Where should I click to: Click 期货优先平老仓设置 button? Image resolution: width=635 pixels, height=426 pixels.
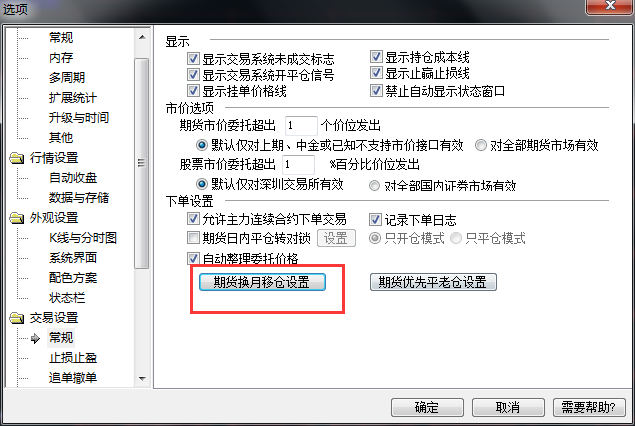(433, 282)
